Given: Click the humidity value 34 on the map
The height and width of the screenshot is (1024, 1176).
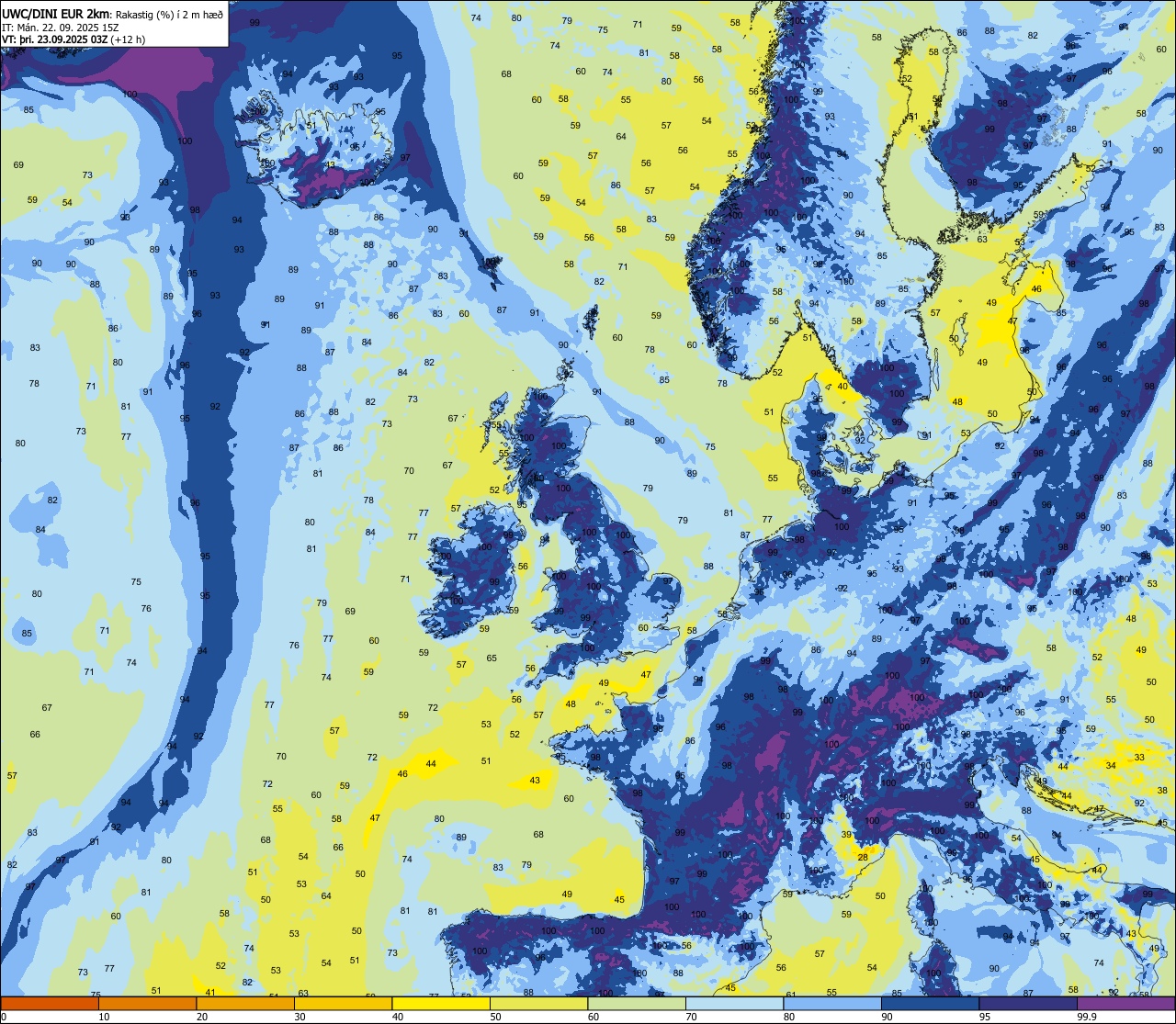Looking at the screenshot, I should tap(1111, 765).
